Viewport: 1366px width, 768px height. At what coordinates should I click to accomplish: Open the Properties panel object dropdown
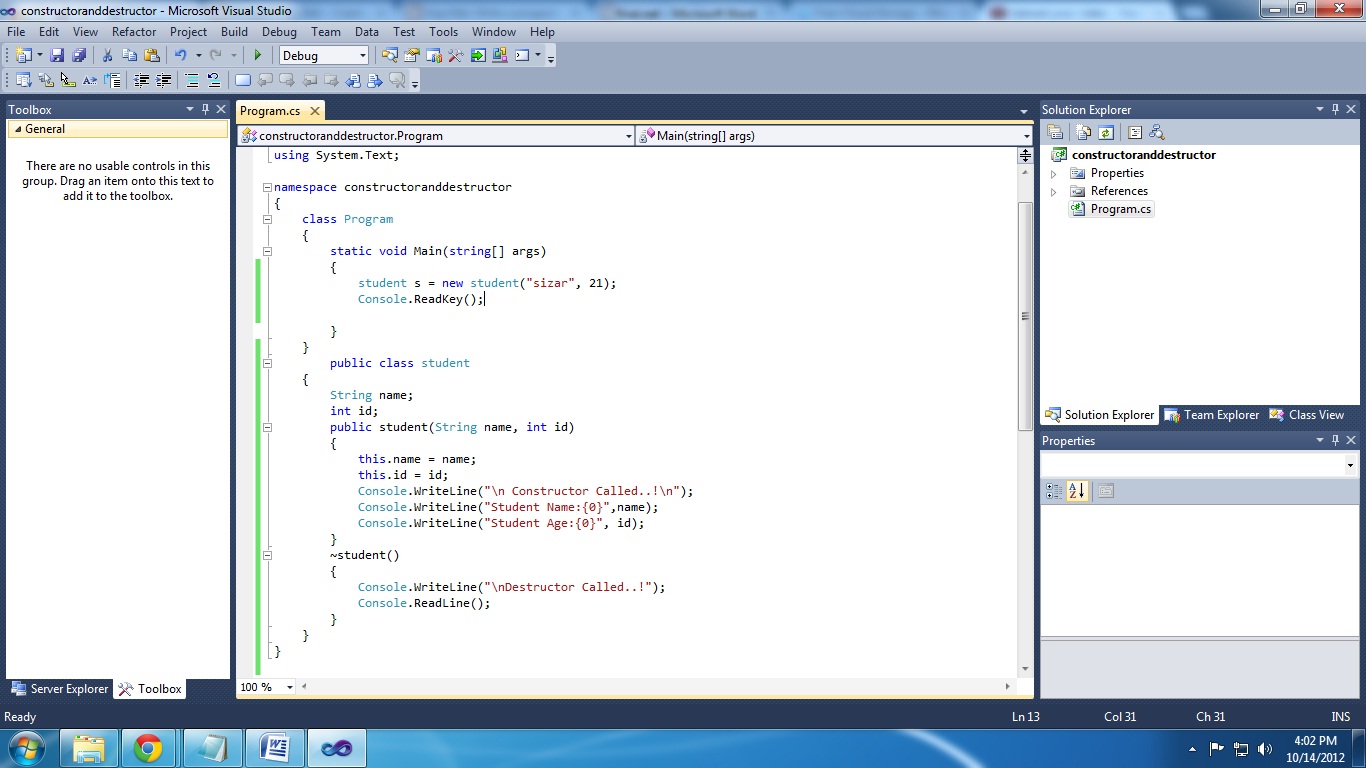tap(1350, 465)
